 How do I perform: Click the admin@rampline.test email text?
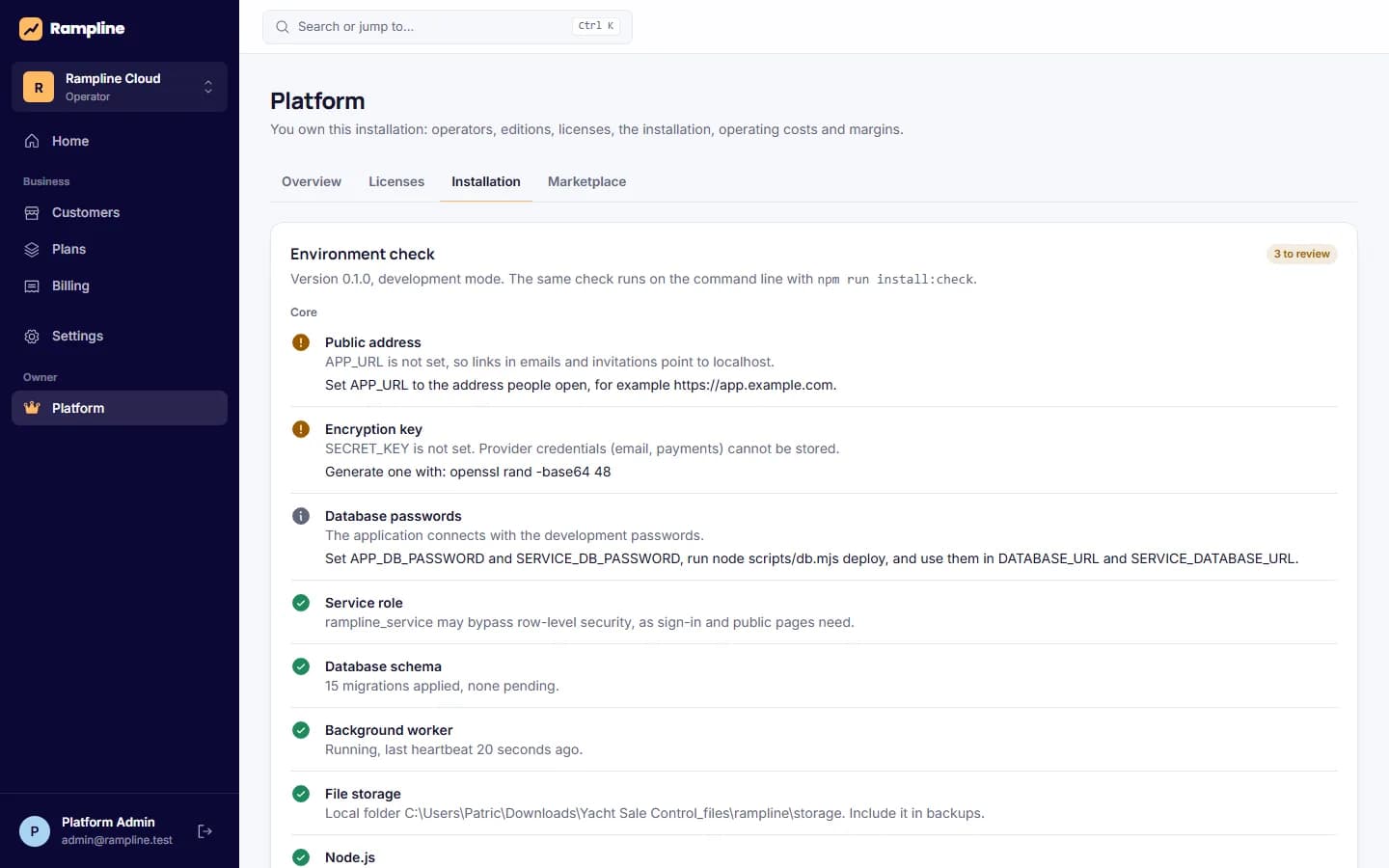tap(117, 840)
